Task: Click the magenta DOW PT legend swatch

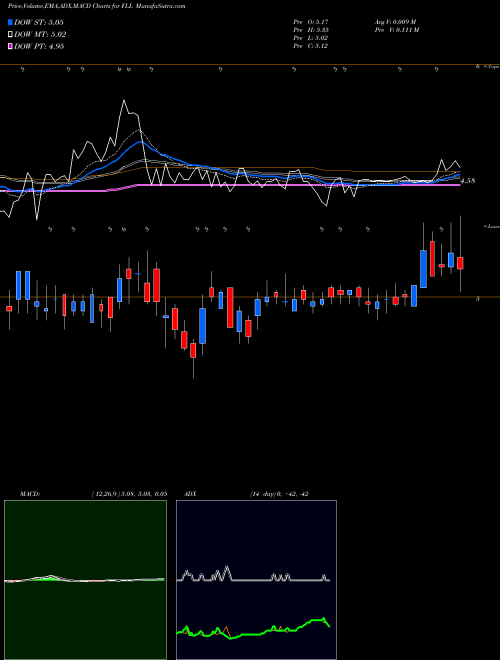Action: tap(11, 46)
